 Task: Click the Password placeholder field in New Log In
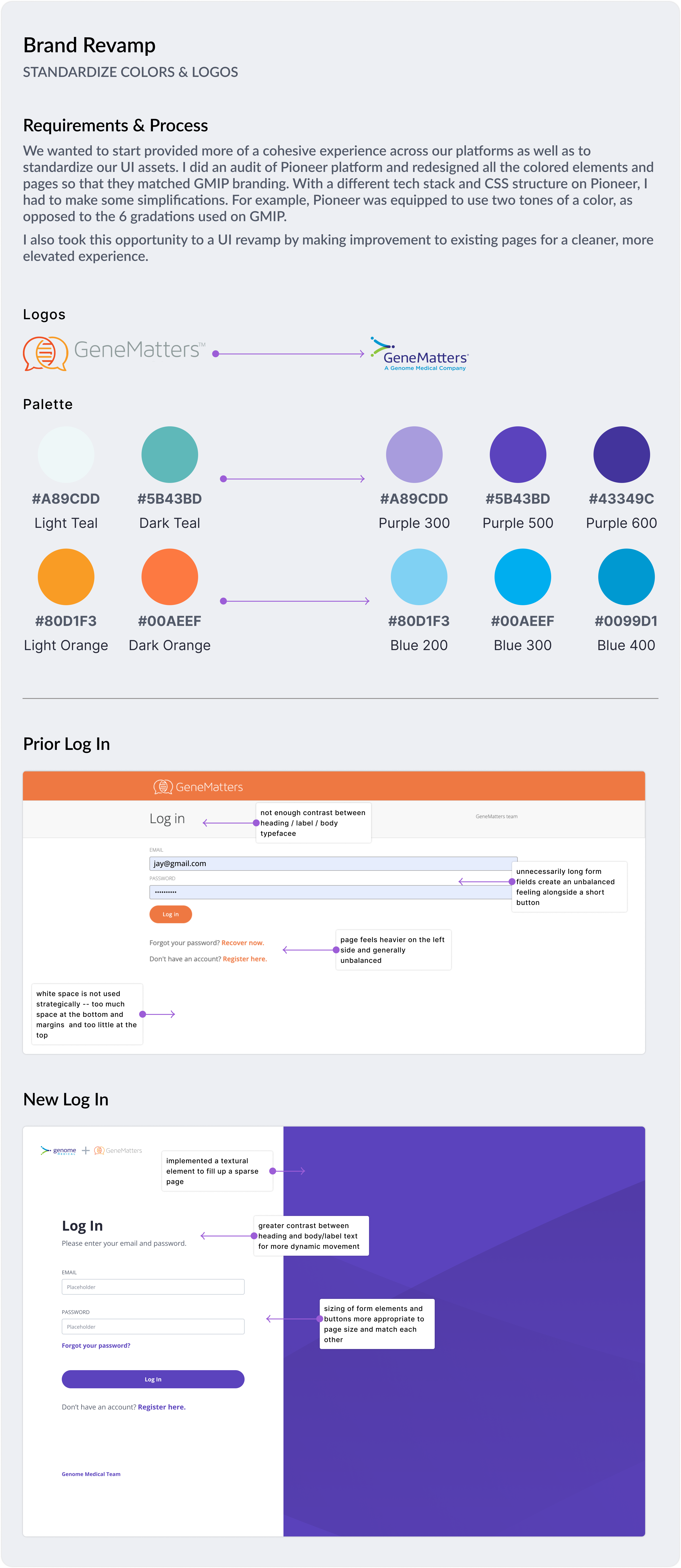(x=153, y=1326)
